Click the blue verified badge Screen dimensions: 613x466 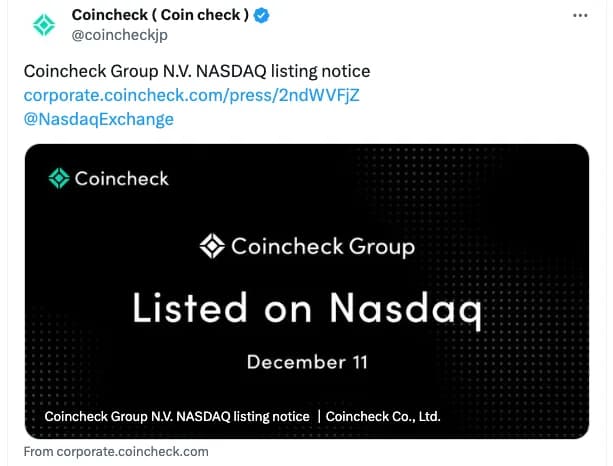(x=261, y=15)
